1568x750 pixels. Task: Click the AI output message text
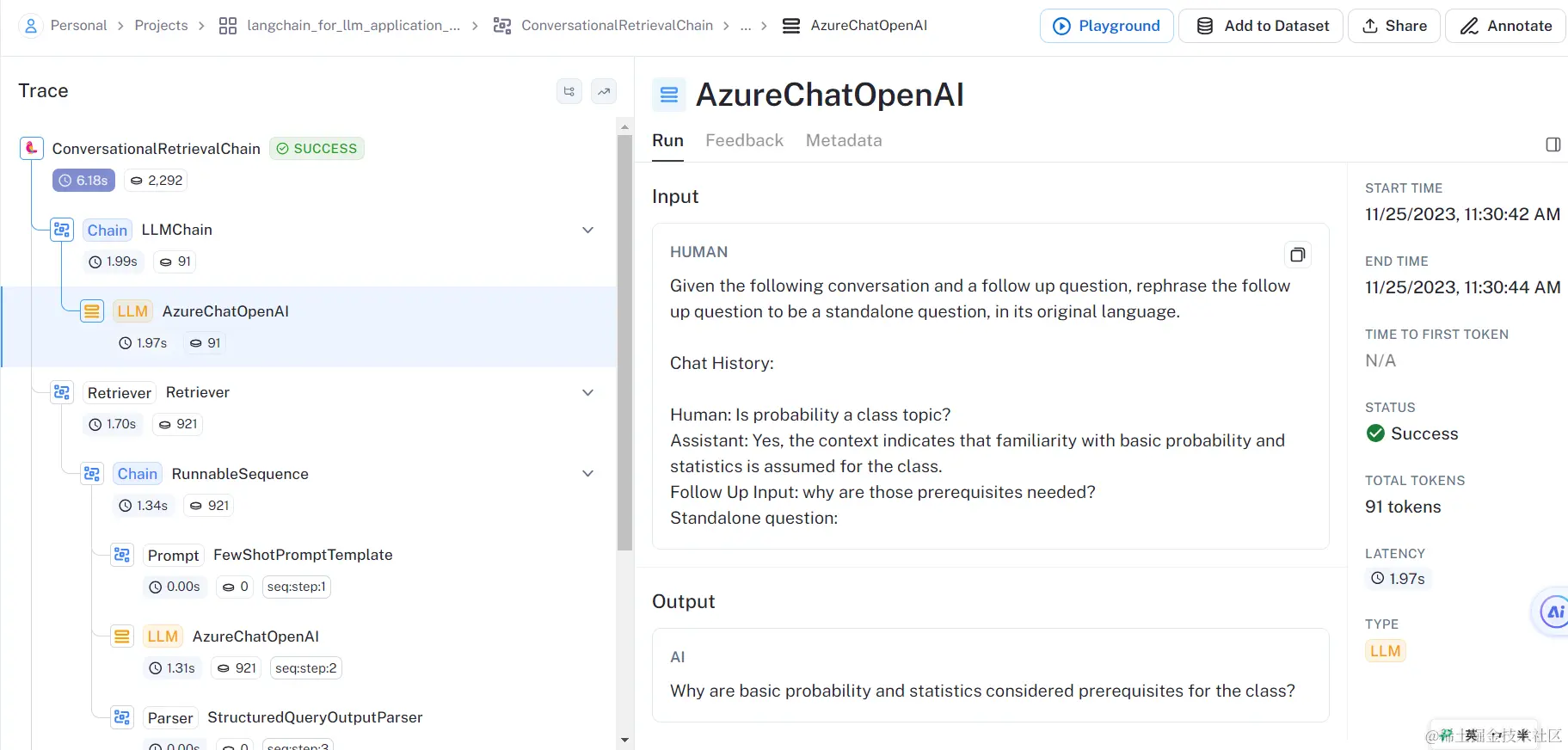[982, 691]
